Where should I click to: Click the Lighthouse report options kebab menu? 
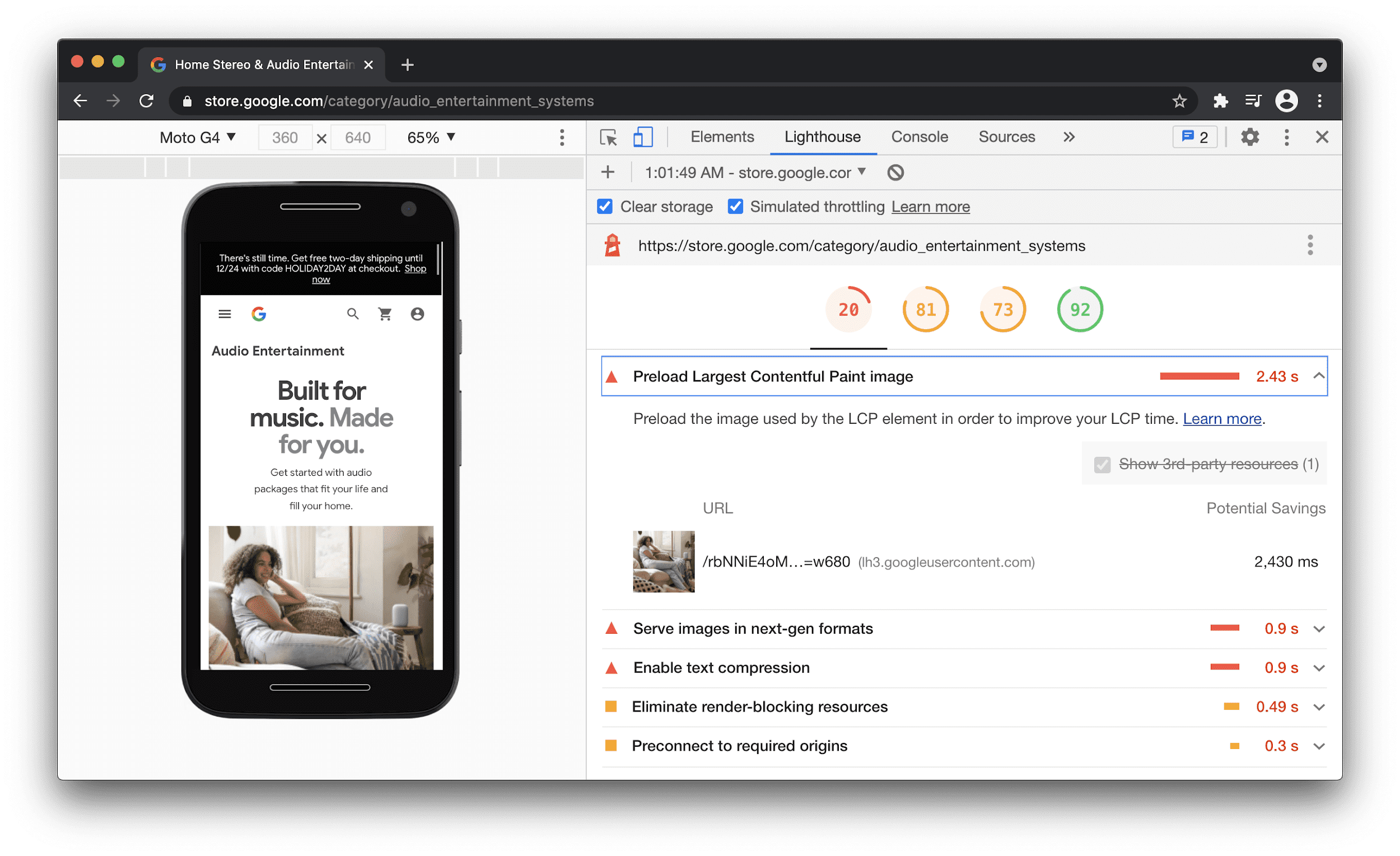point(1310,246)
